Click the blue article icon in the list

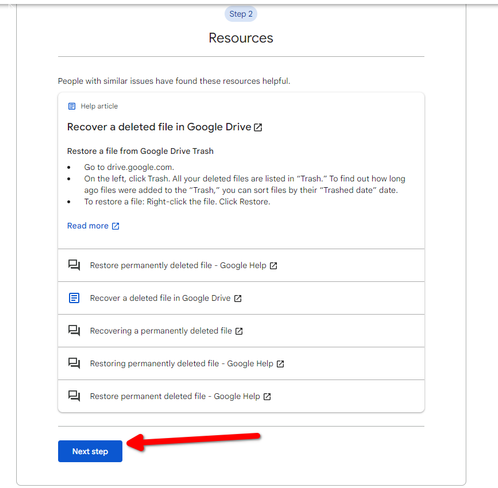click(74, 298)
